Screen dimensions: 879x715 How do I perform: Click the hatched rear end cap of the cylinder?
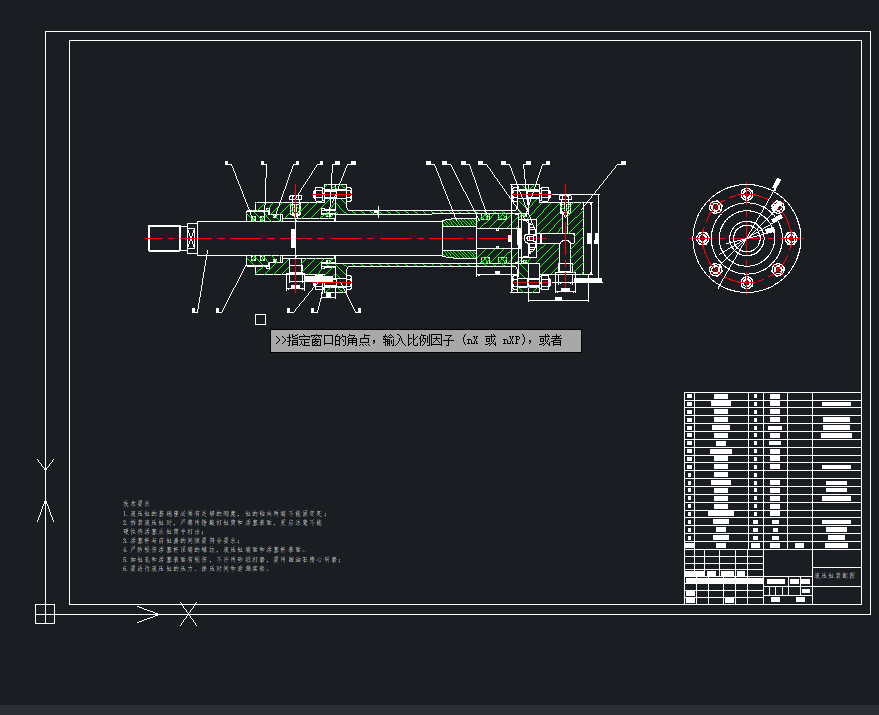(555, 238)
